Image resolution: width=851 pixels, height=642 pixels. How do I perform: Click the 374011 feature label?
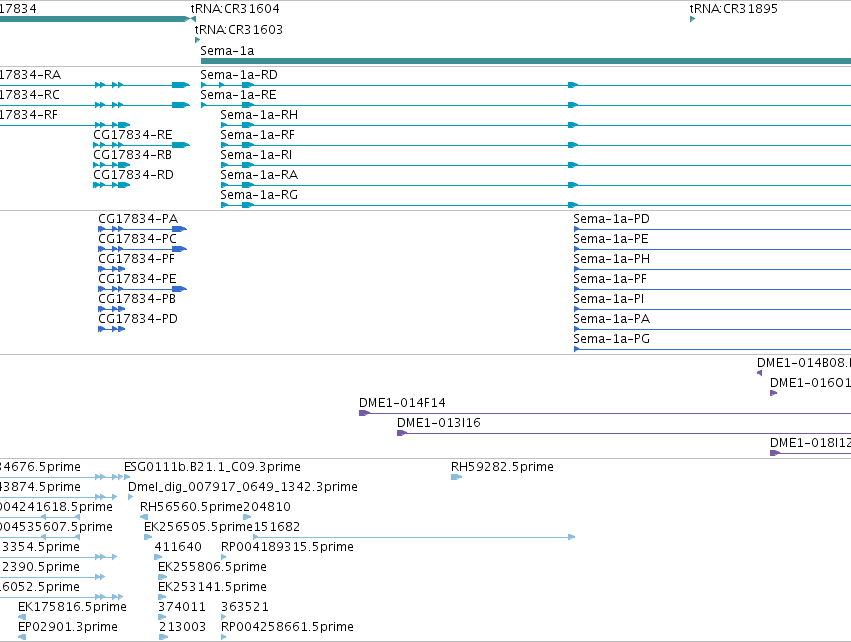point(182,607)
